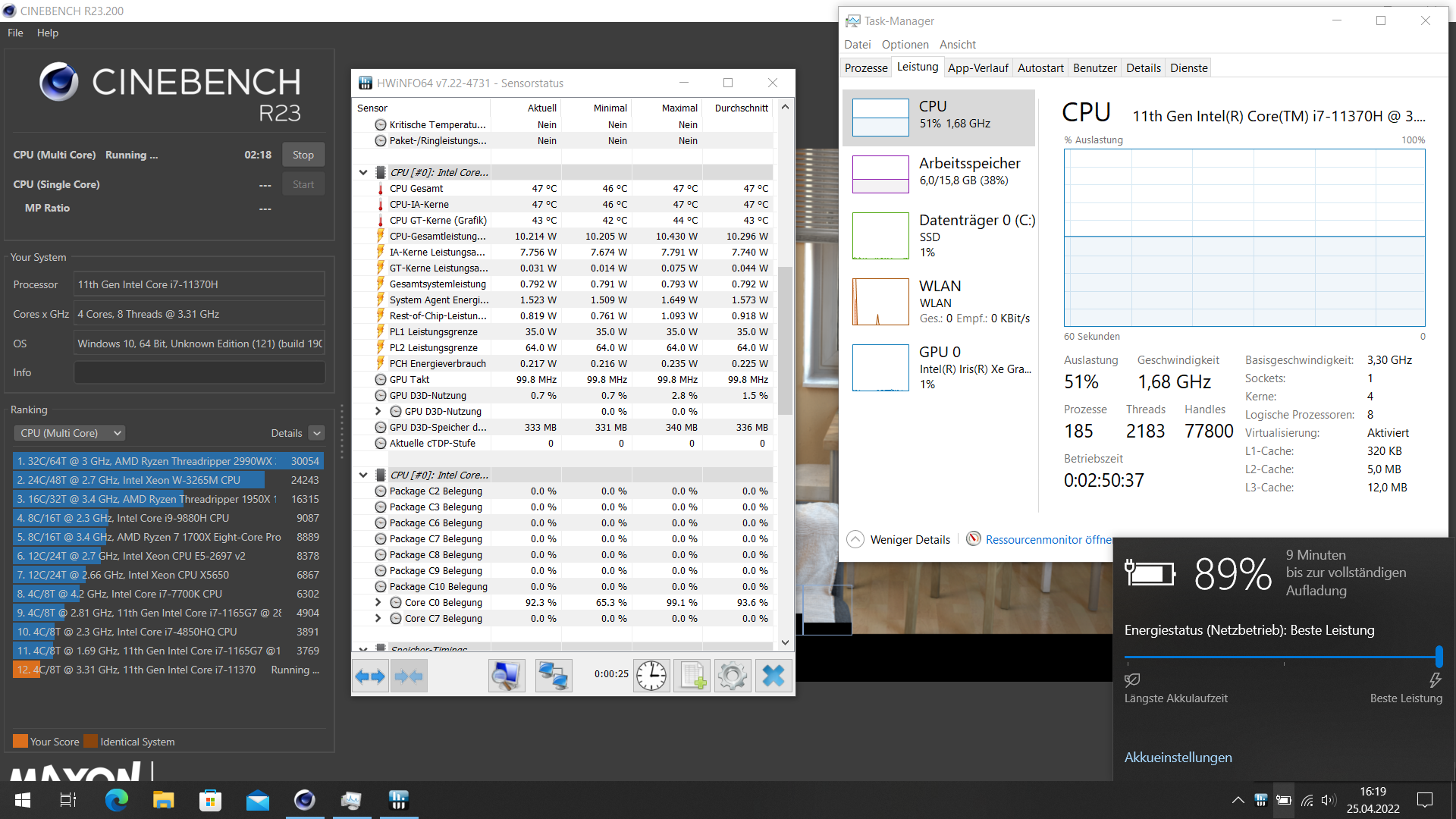Open HWiNFO sensor settings gear icon

click(x=732, y=676)
